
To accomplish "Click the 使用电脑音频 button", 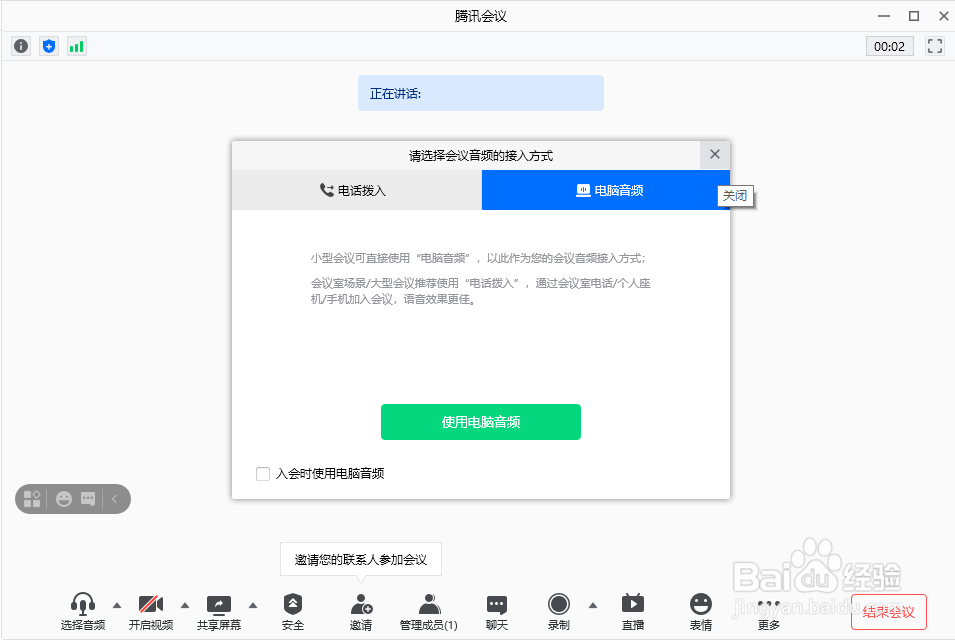I will pos(481,422).
